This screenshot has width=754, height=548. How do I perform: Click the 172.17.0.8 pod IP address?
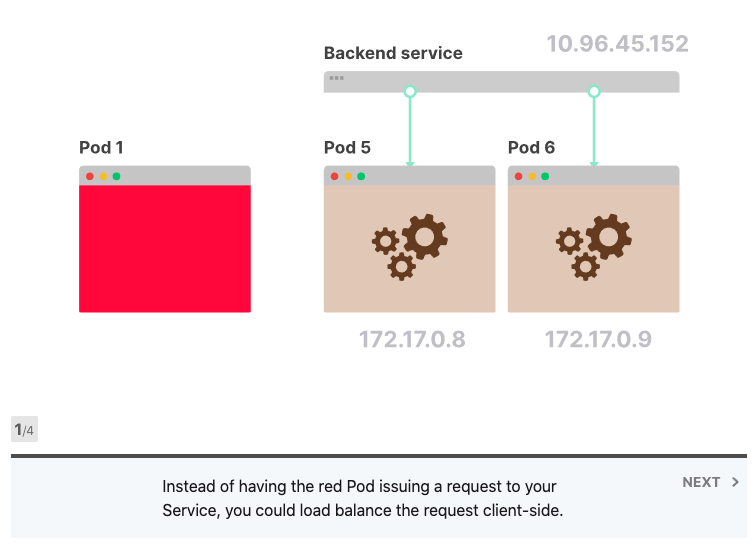pos(412,340)
